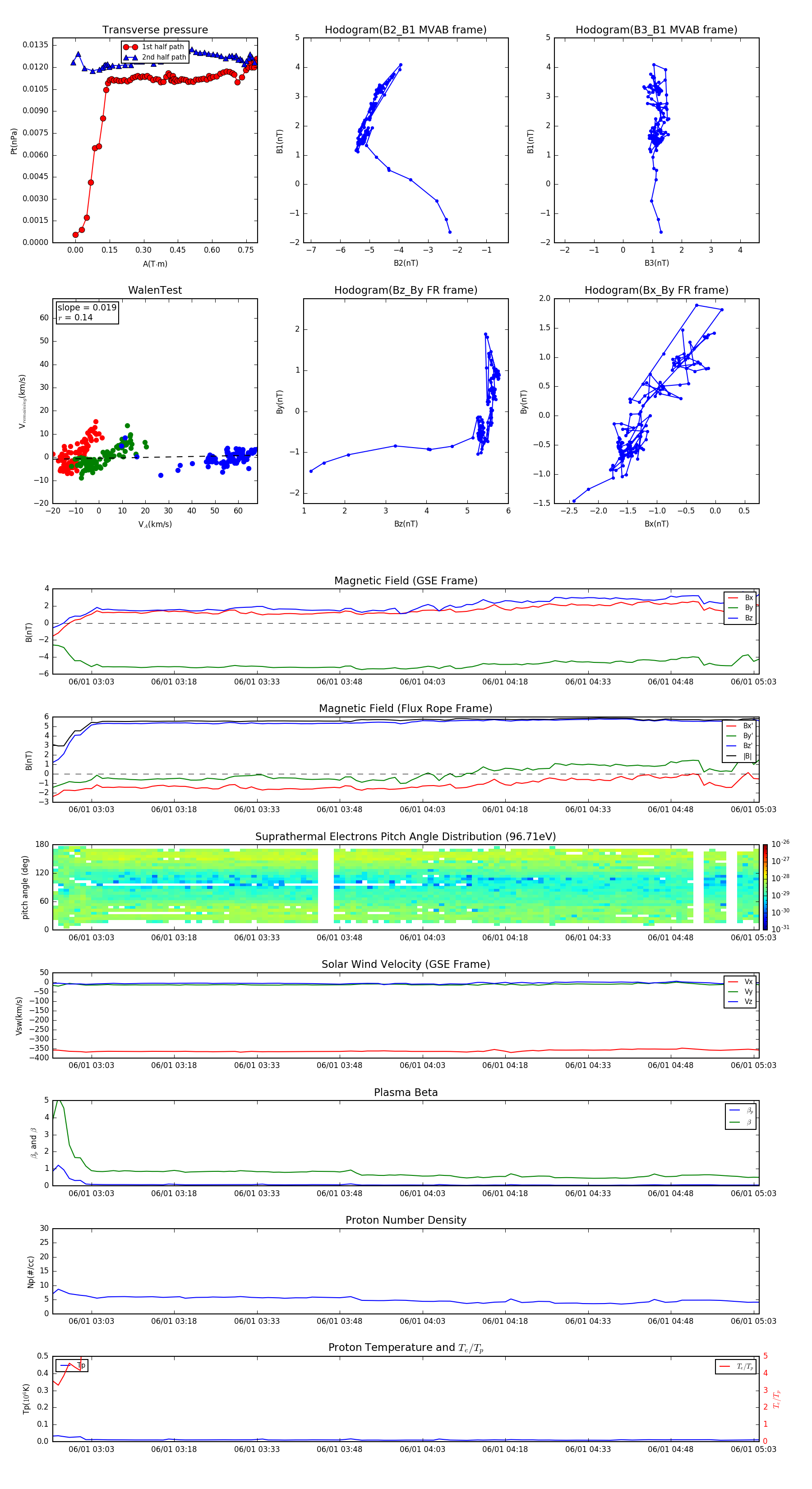This screenshot has width=812, height=1489.
Task: Click the 'Pt(nPa)' y-axis label
Action: click(x=14, y=141)
